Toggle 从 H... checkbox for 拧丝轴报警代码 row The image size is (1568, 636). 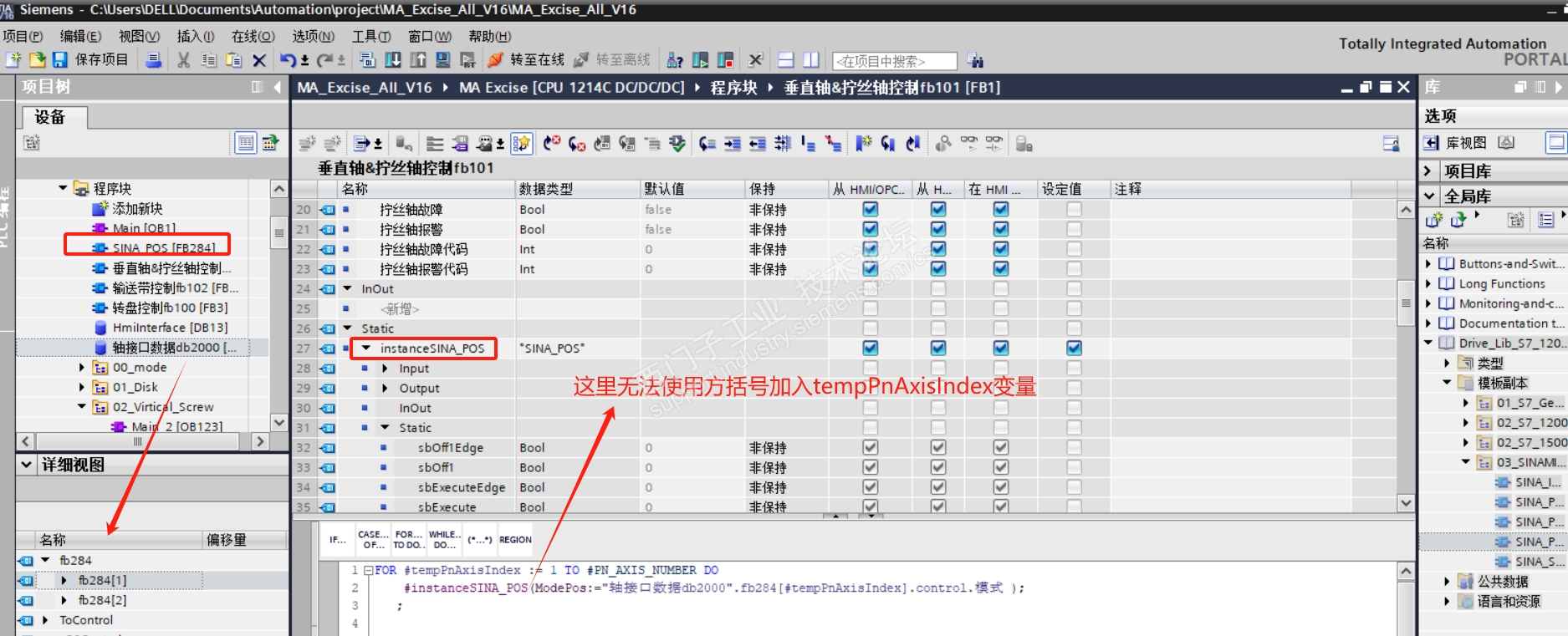(x=938, y=269)
